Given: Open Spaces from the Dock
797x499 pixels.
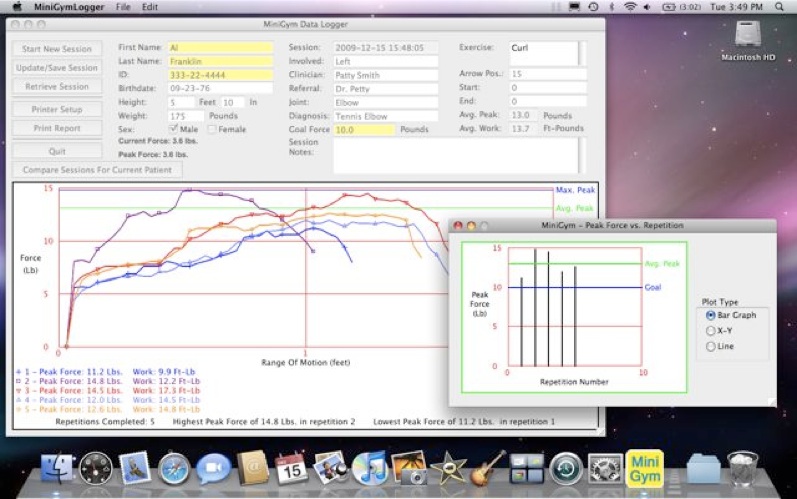Looking at the screenshot, I should [527, 468].
